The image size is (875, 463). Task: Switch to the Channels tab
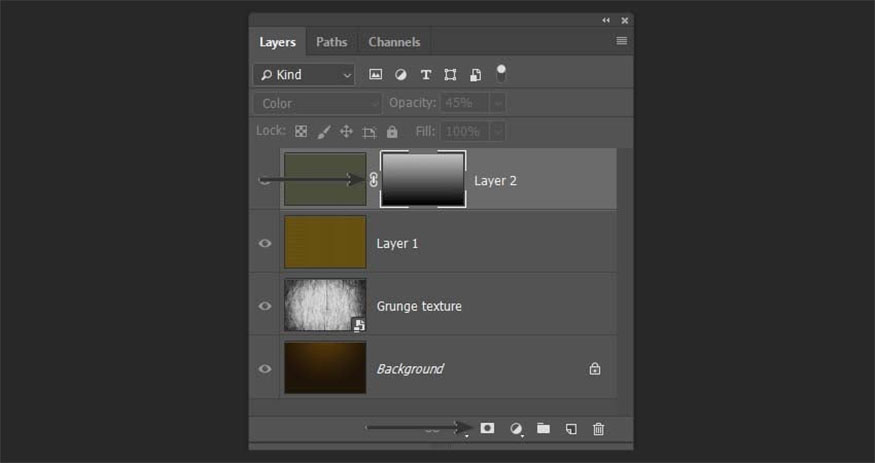click(x=394, y=42)
